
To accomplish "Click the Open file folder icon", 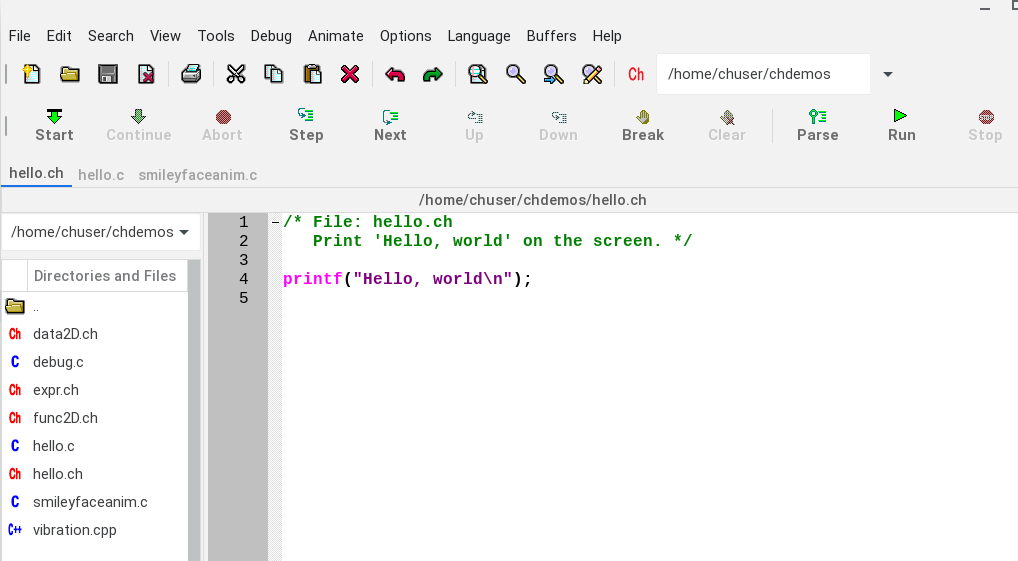I will pyautogui.click(x=70, y=74).
